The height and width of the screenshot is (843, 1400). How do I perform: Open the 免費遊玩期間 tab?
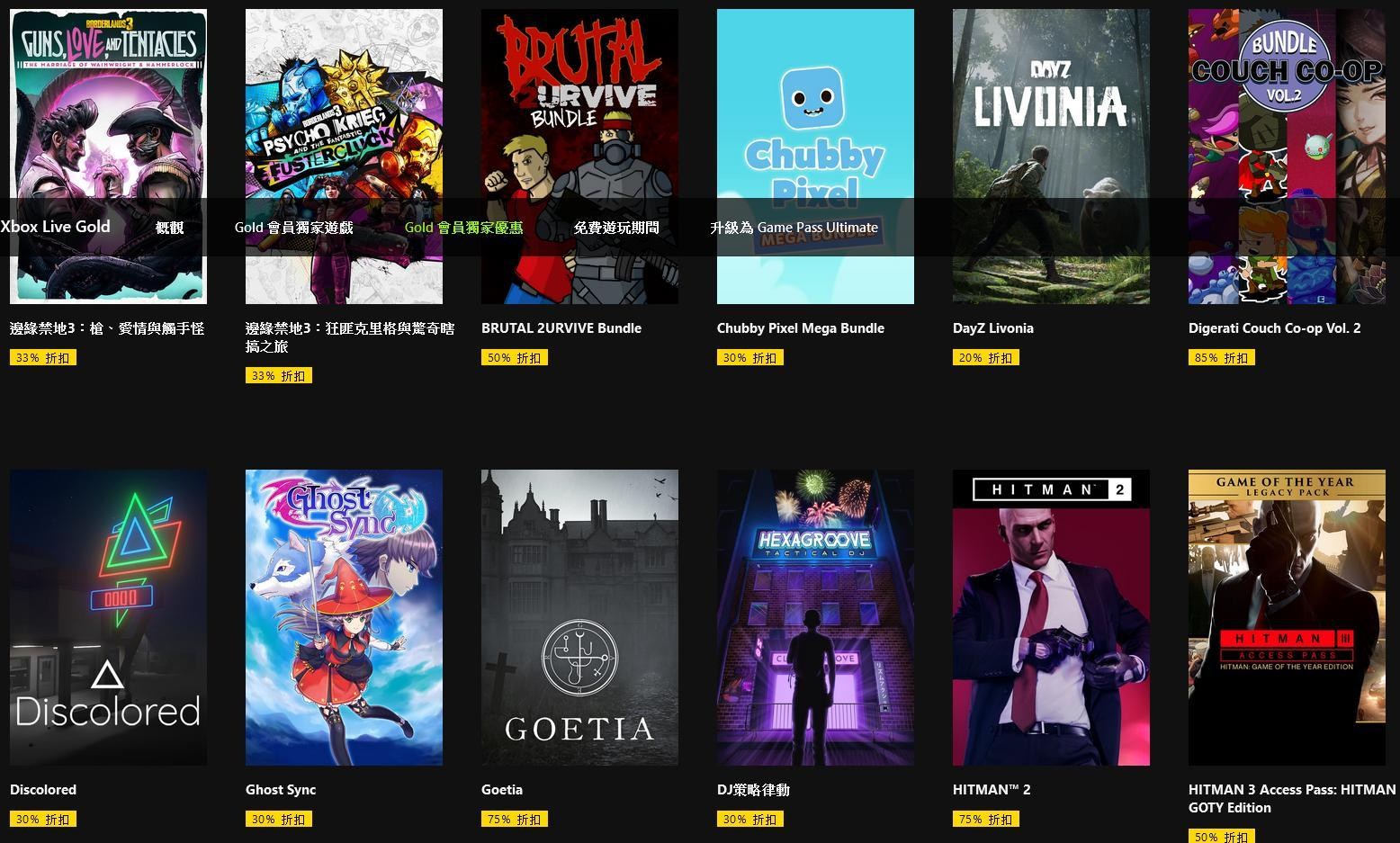[616, 228]
